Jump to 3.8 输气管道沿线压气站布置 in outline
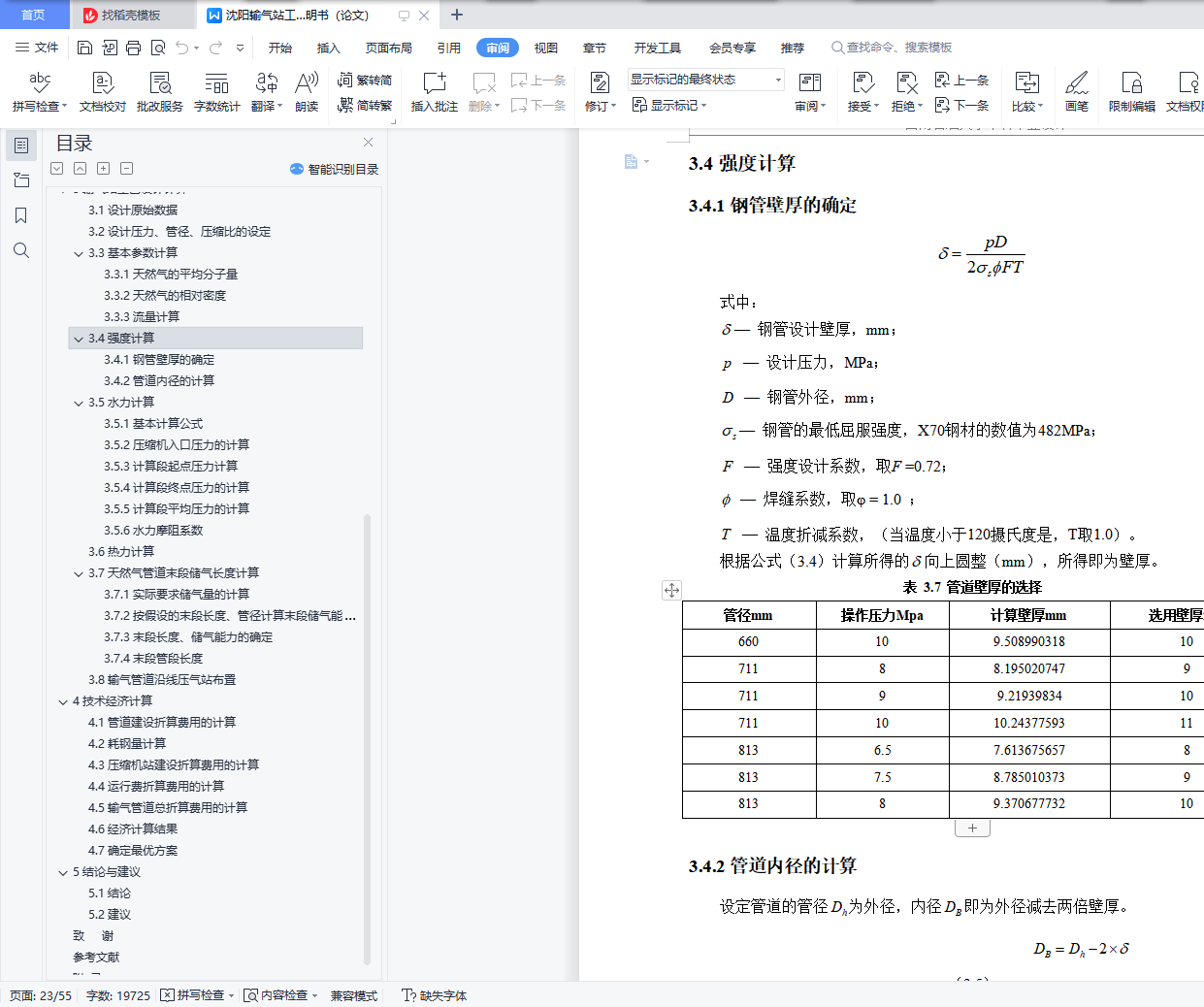Screen dimensions: 1204x1007 162,680
